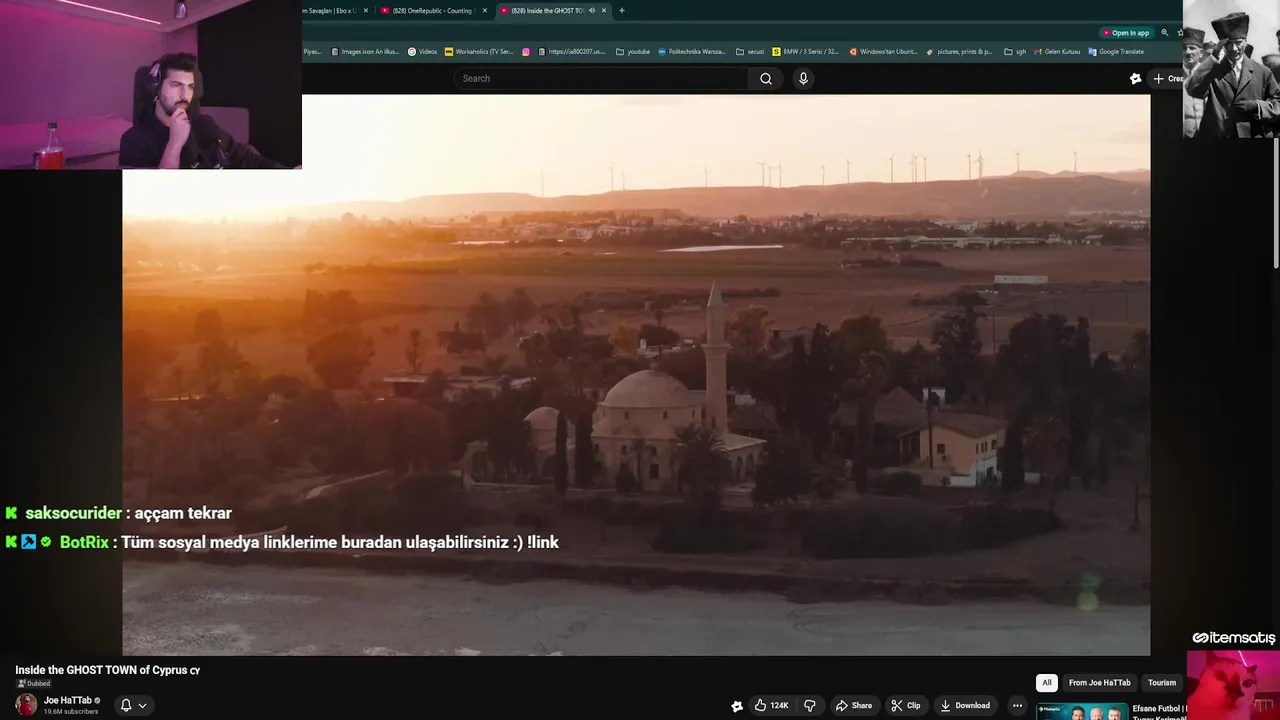
Task: Click the Share button
Action: [x=853, y=705]
